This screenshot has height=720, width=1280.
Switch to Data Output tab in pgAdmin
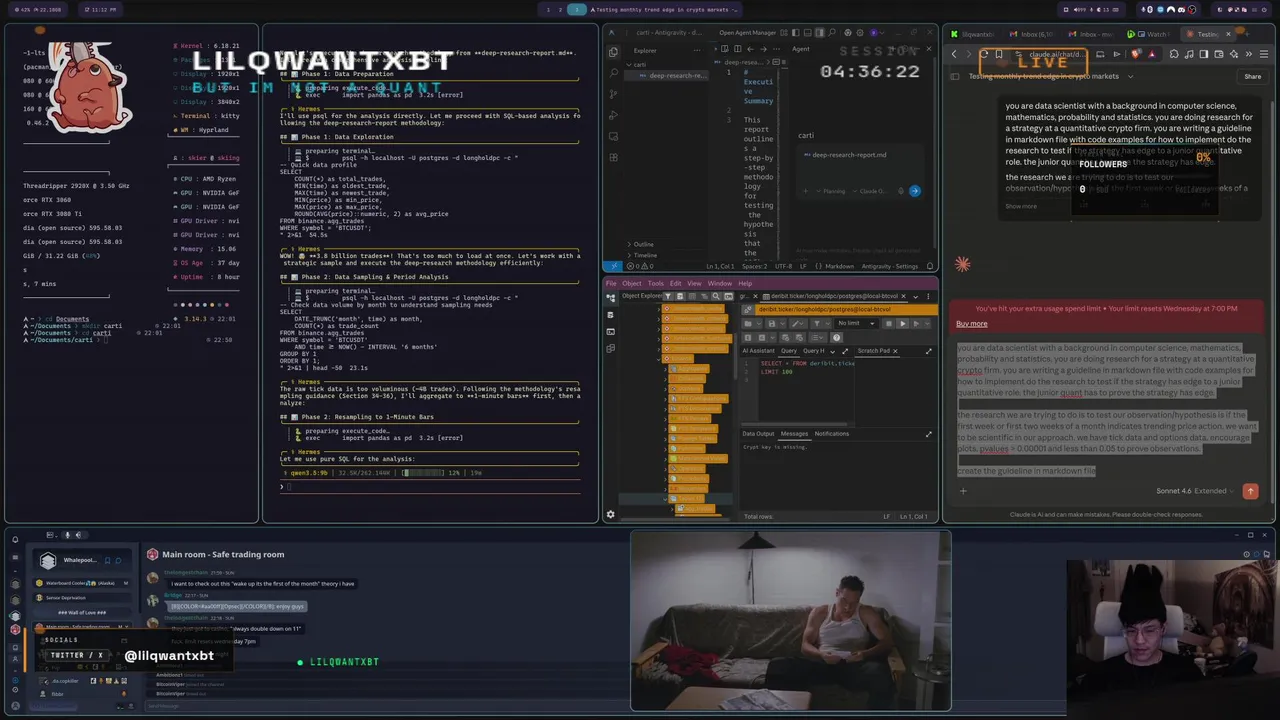[x=758, y=433]
